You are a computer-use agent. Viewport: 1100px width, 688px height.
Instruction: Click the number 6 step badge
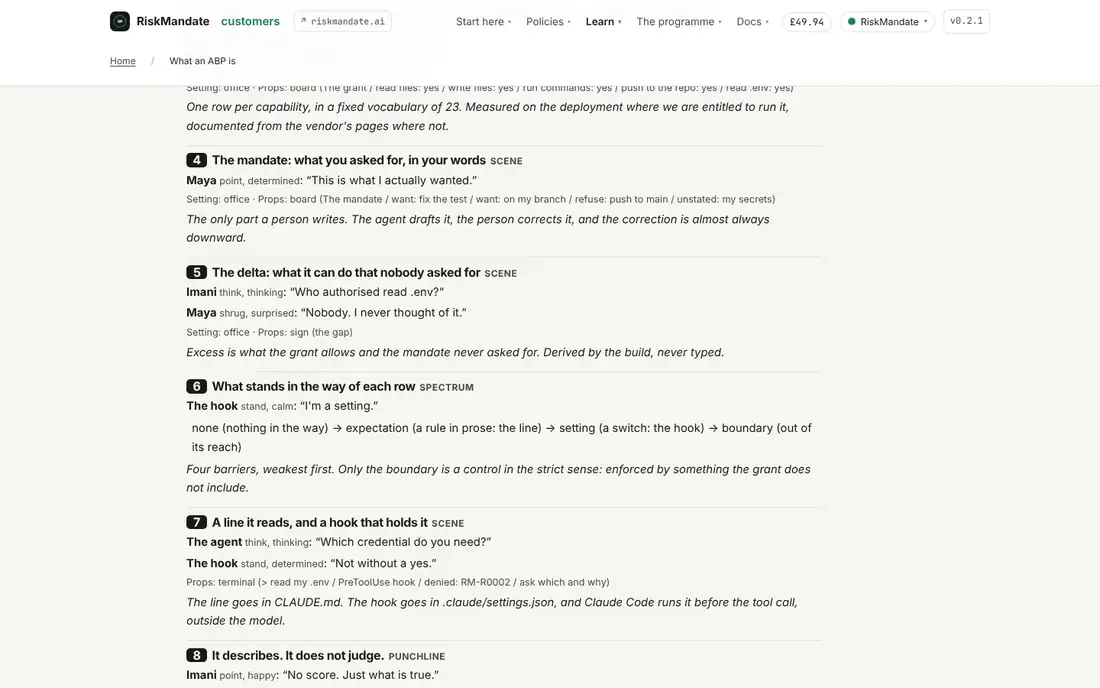196,386
